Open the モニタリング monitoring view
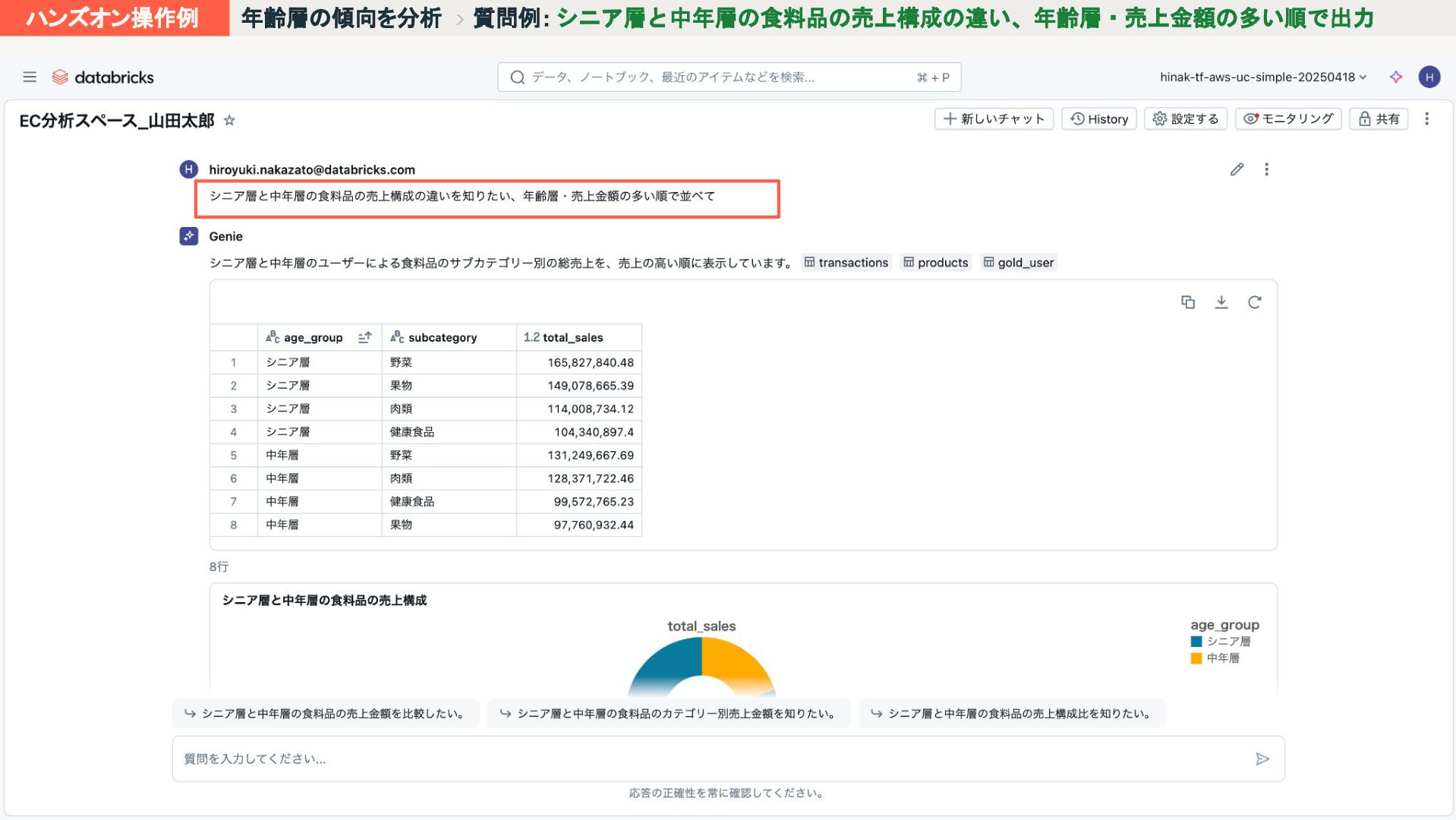Screen dimensions: 1456x820 pos(1288,119)
